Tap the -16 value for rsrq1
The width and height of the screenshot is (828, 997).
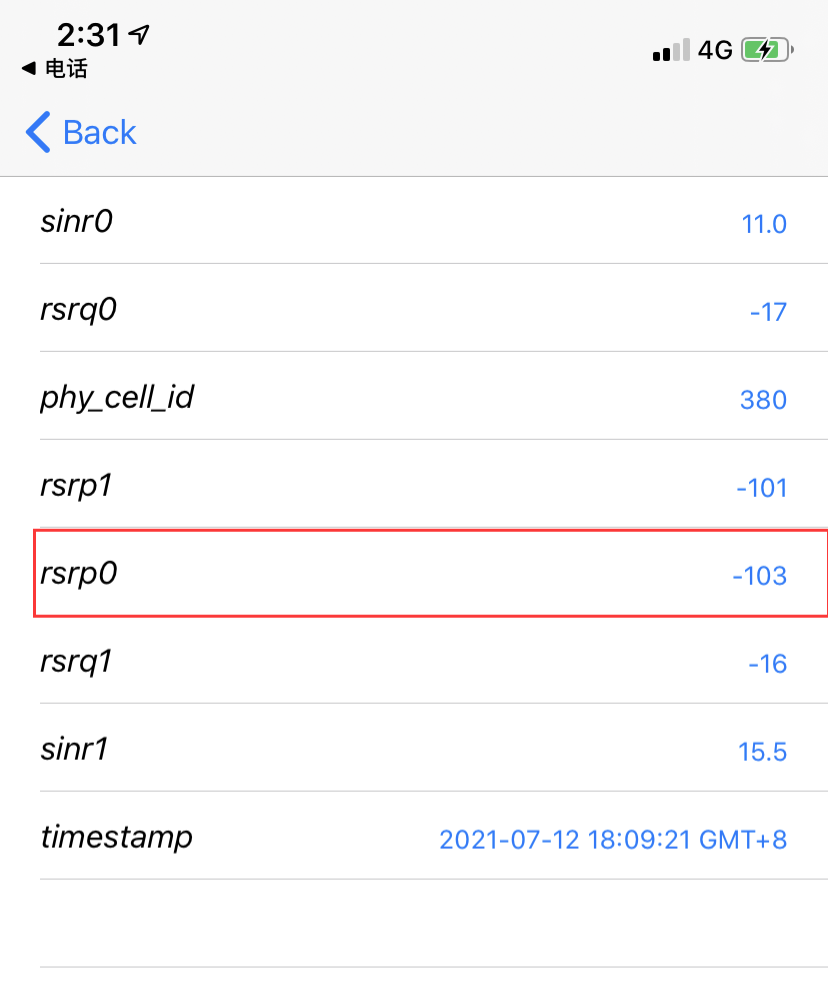[767, 664]
